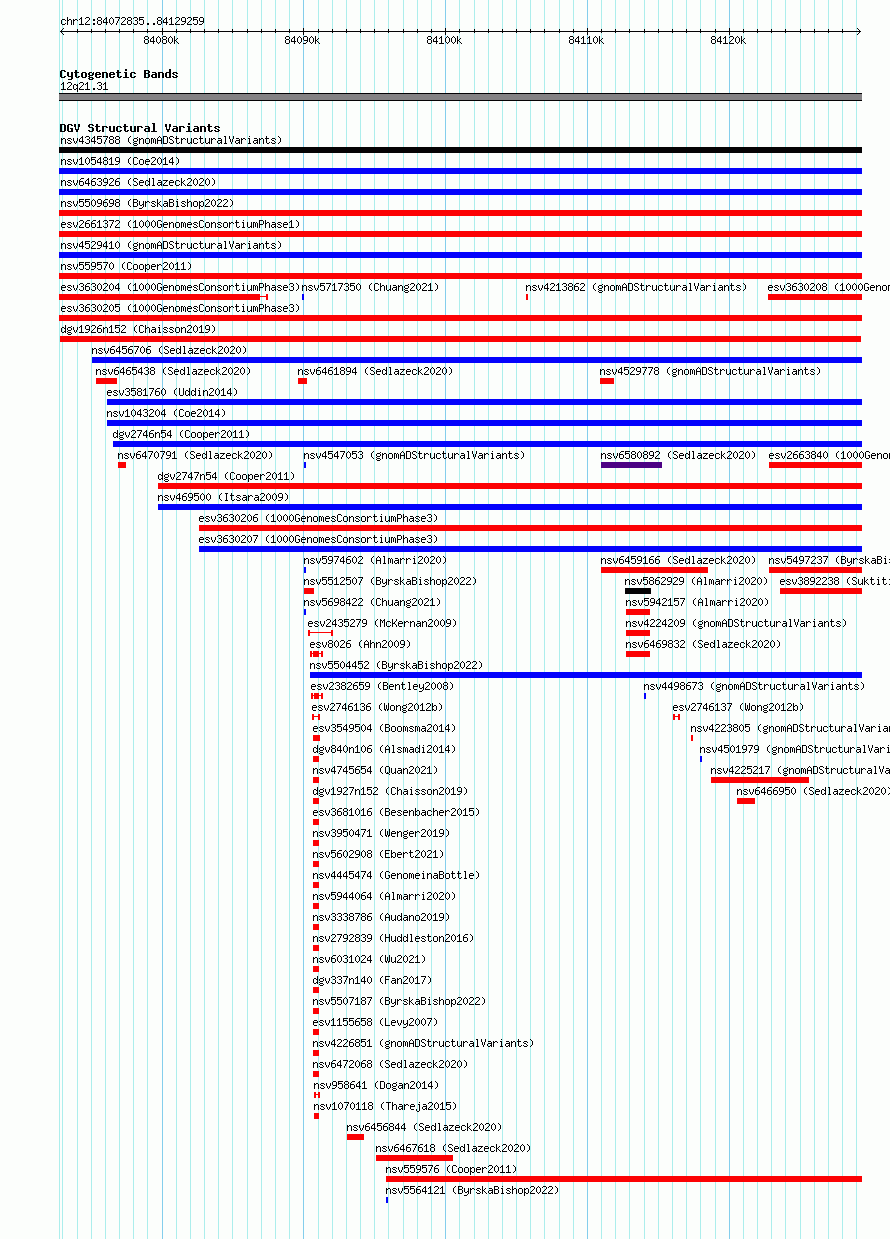Click nsv2792839 (Huddleston2016) label

tap(393, 938)
